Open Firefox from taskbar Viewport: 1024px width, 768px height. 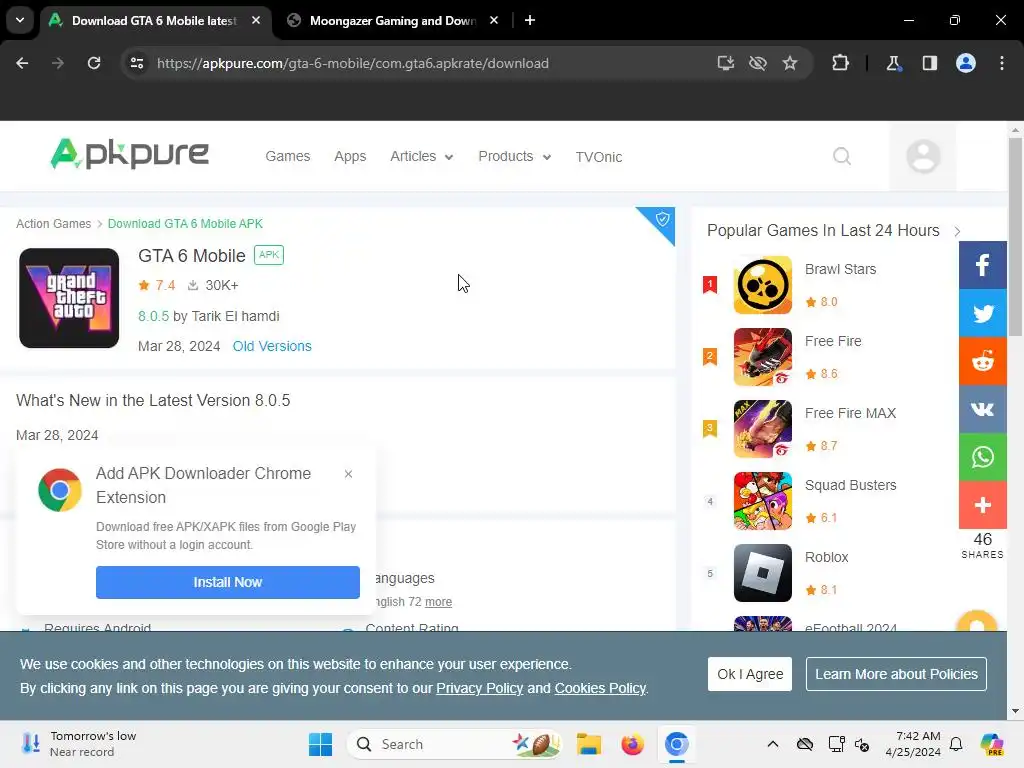632,744
